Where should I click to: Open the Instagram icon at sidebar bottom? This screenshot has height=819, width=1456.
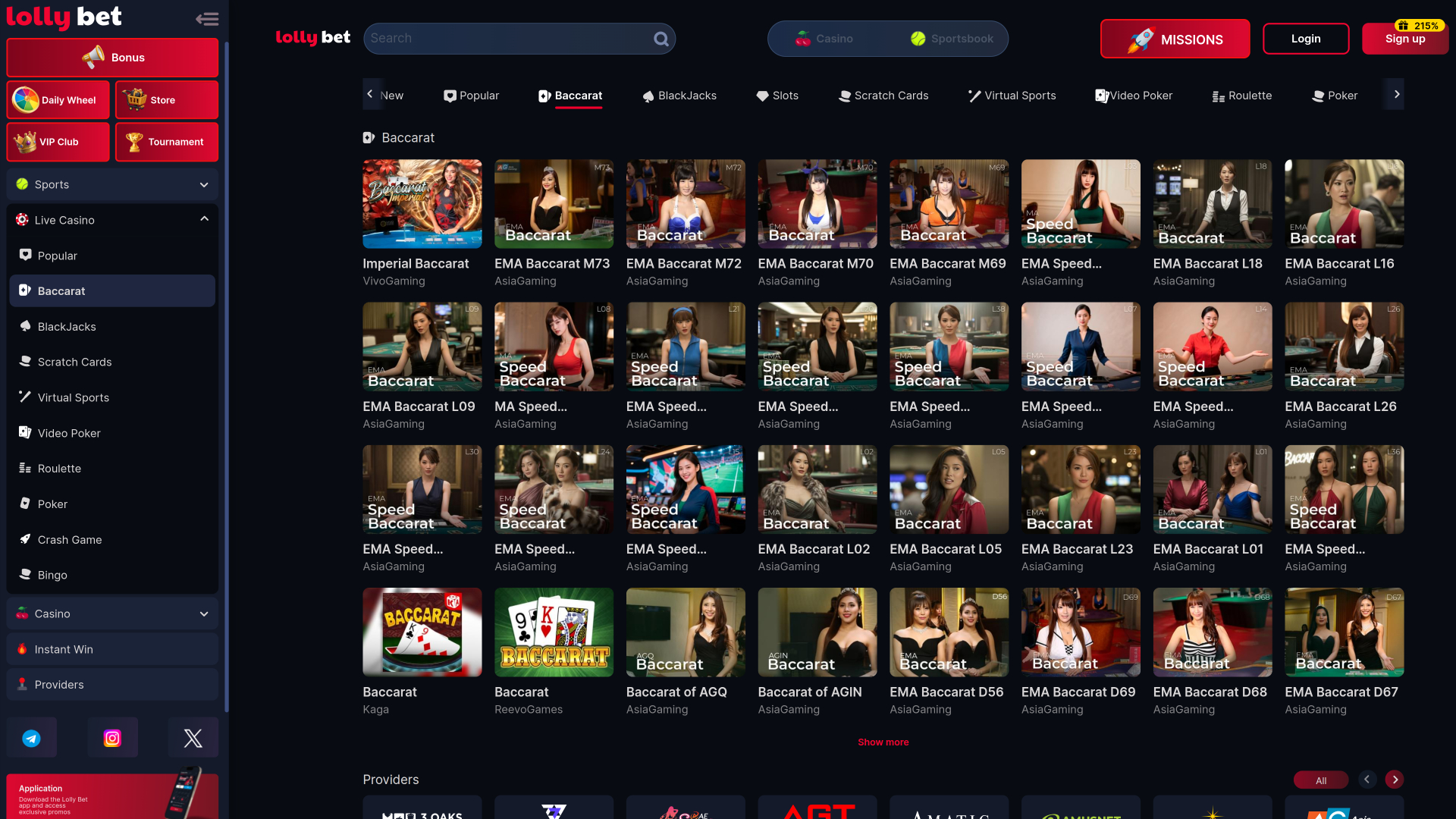(112, 736)
